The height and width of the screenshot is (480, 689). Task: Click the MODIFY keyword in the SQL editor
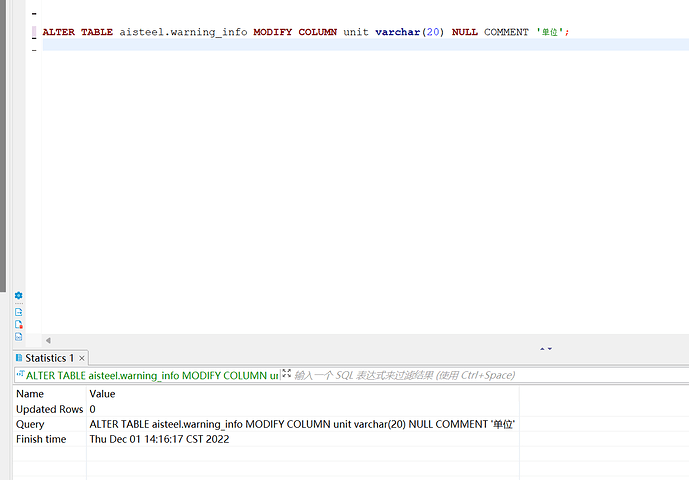point(272,32)
